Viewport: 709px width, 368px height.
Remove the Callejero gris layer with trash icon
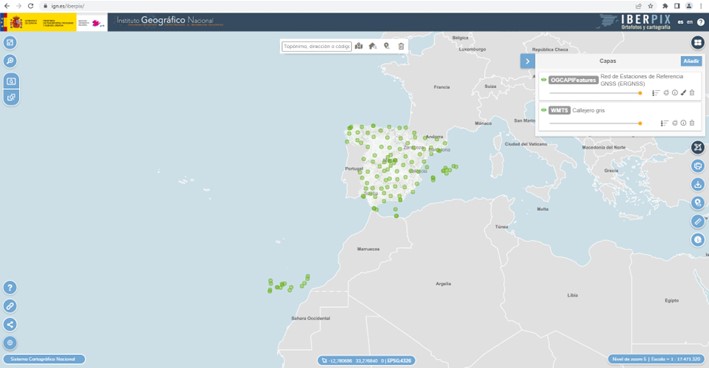pyautogui.click(x=692, y=123)
